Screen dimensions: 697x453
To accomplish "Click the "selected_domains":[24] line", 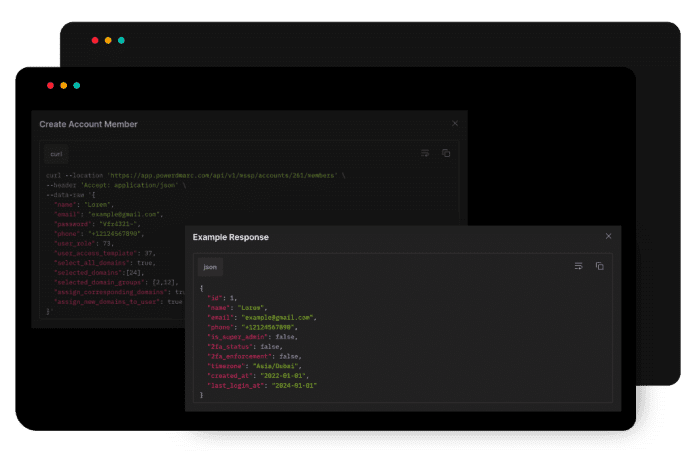I will (x=99, y=273).
